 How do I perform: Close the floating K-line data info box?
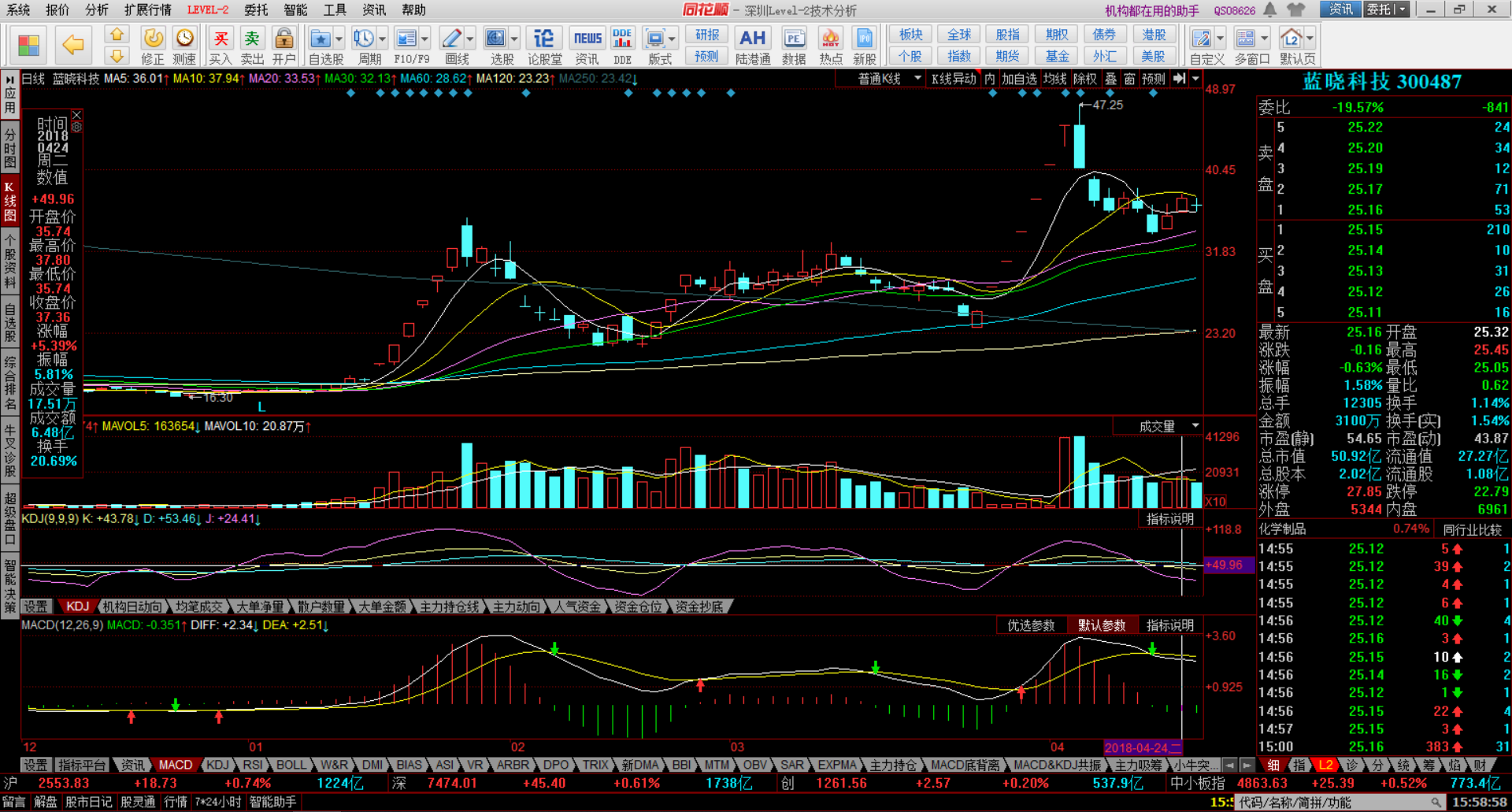(76, 116)
